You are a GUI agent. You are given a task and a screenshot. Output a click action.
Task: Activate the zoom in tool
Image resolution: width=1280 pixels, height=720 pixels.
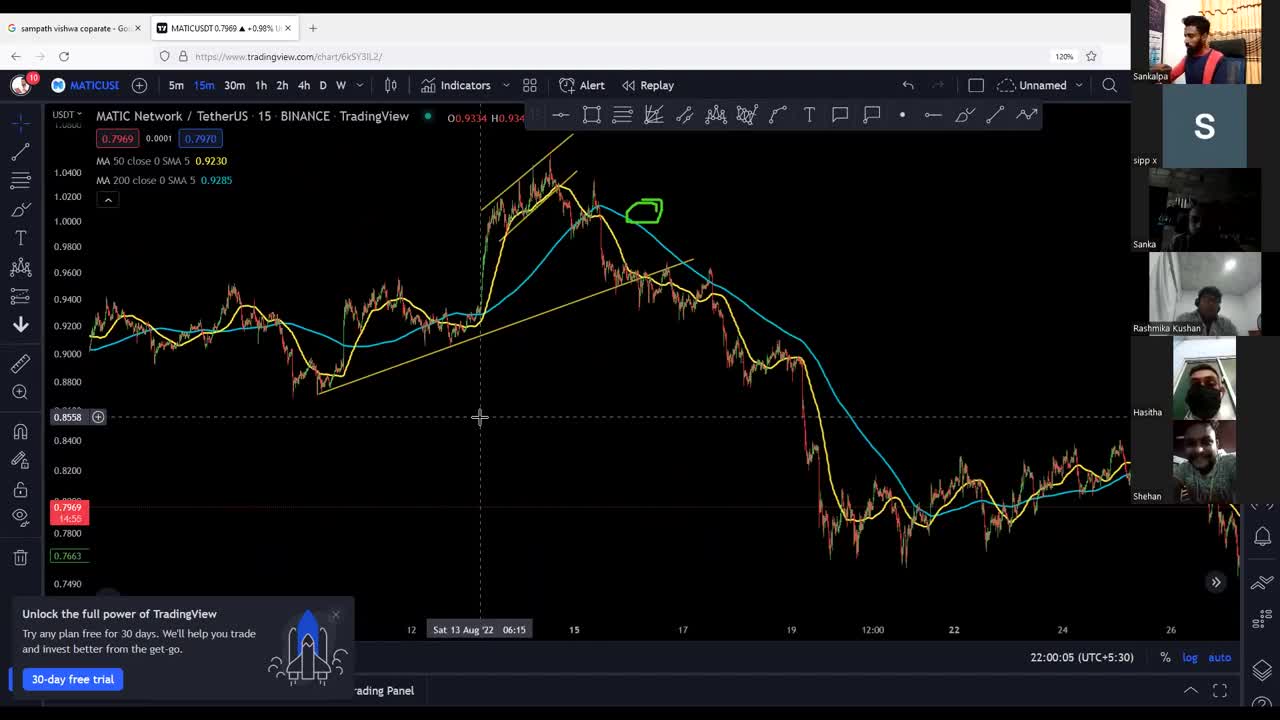pos(20,392)
